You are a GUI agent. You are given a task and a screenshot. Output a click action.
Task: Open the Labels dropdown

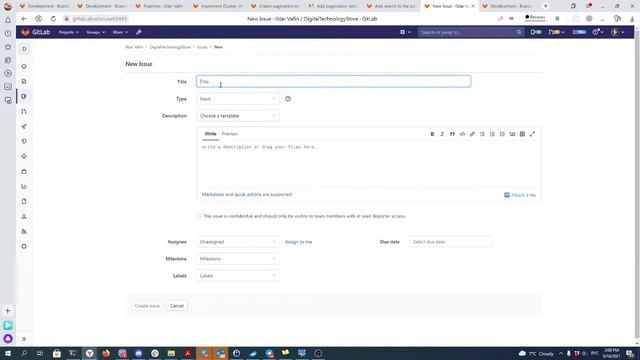click(x=238, y=276)
